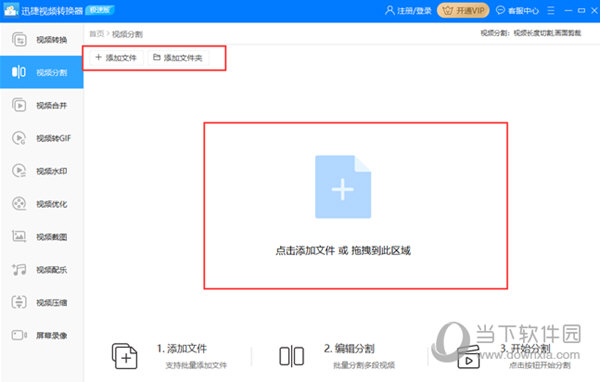Click the step 2 编辑分割 split icon
Image resolution: width=600 pixels, height=382 pixels.
pos(292,356)
